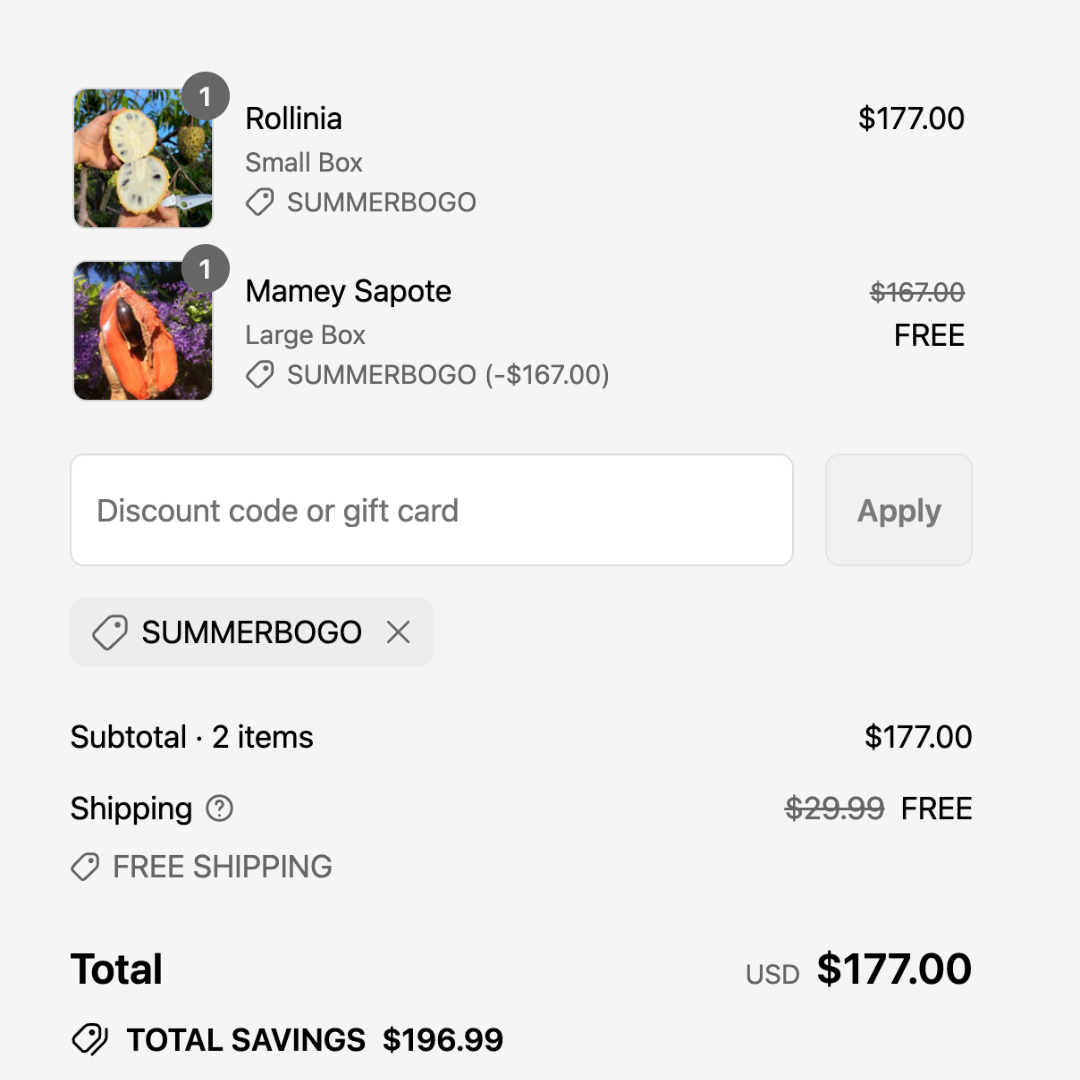Remove the SUMMERBOGO discount code
The width and height of the screenshot is (1080, 1080).
tap(398, 632)
